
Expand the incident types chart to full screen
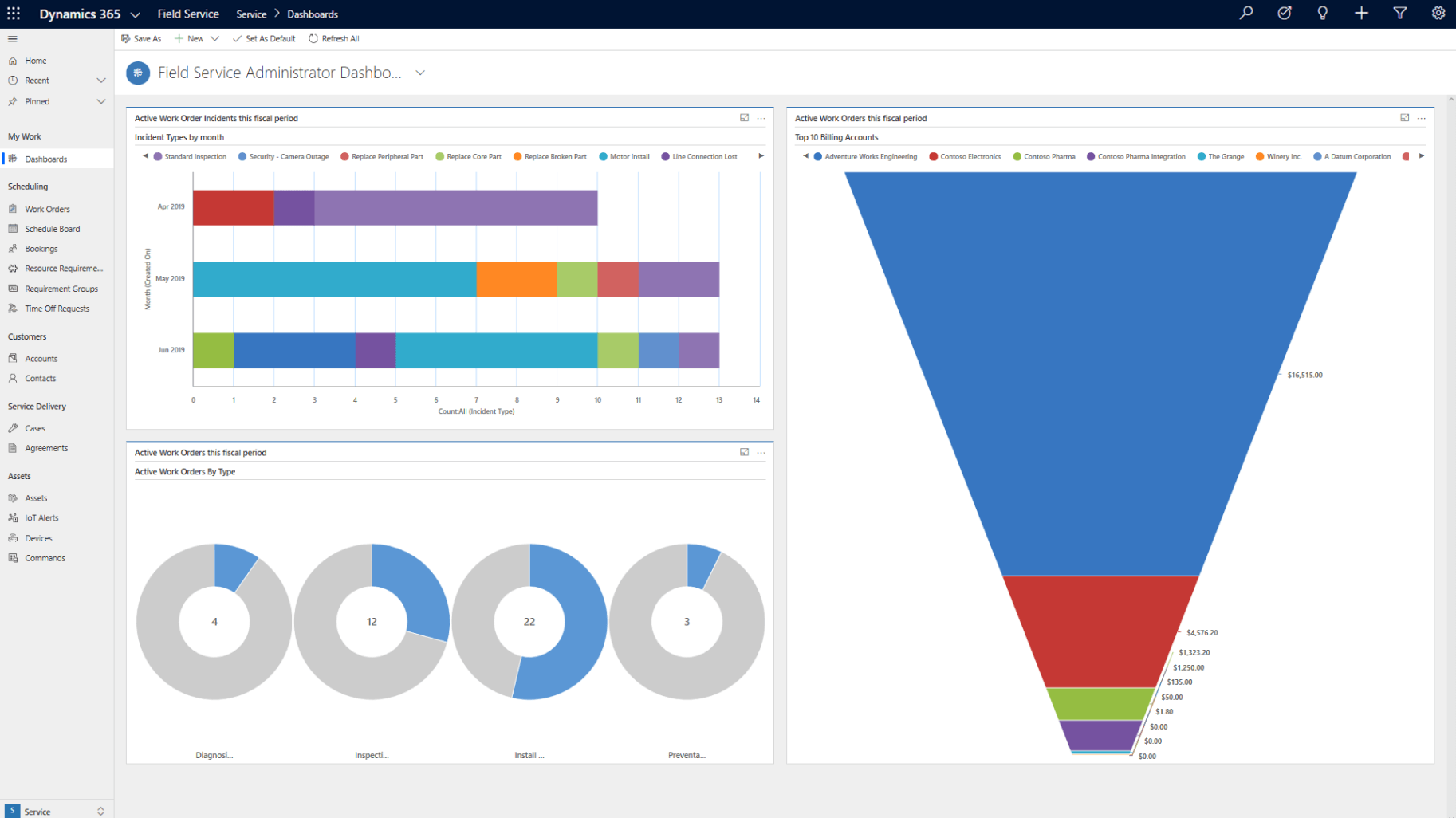point(744,117)
